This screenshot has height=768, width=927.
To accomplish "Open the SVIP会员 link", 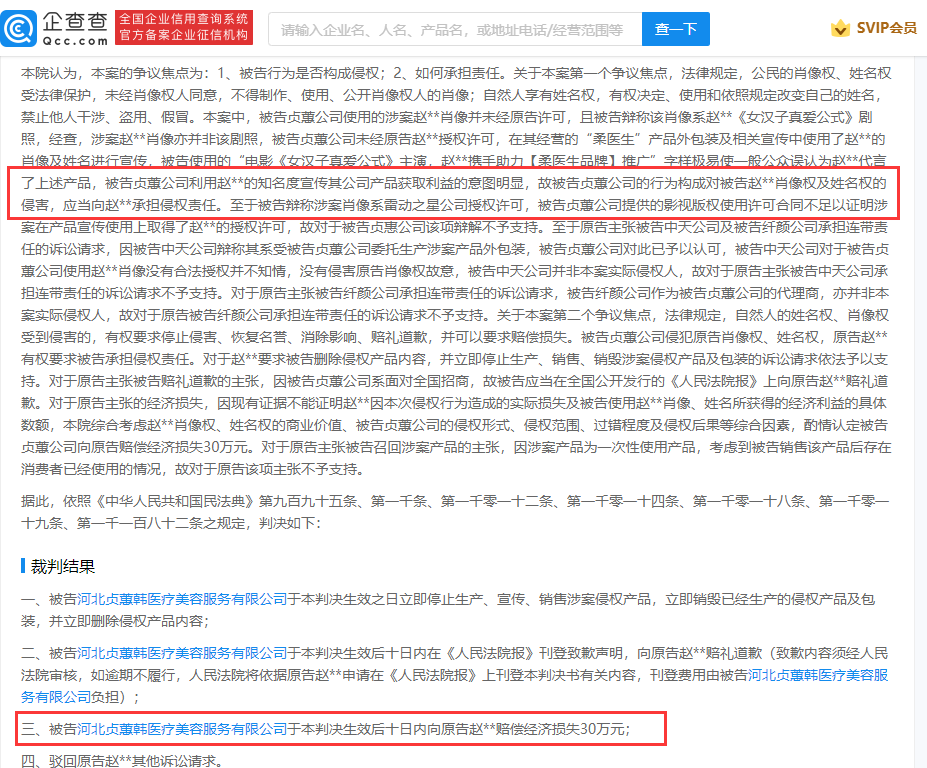I will 886,28.
